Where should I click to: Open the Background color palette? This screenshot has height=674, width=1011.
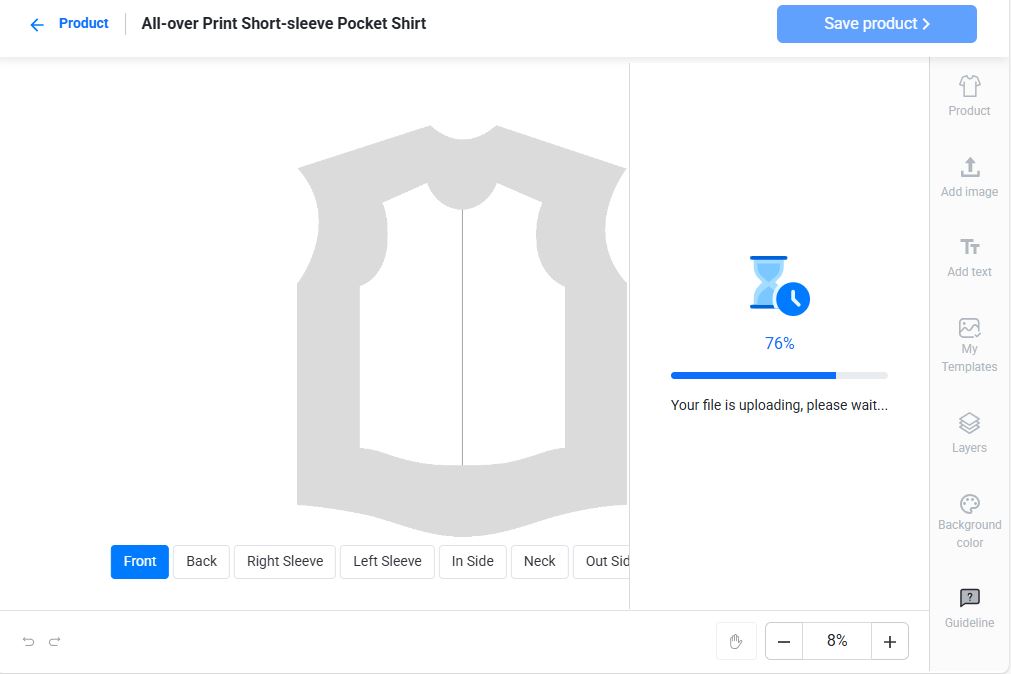tap(969, 504)
